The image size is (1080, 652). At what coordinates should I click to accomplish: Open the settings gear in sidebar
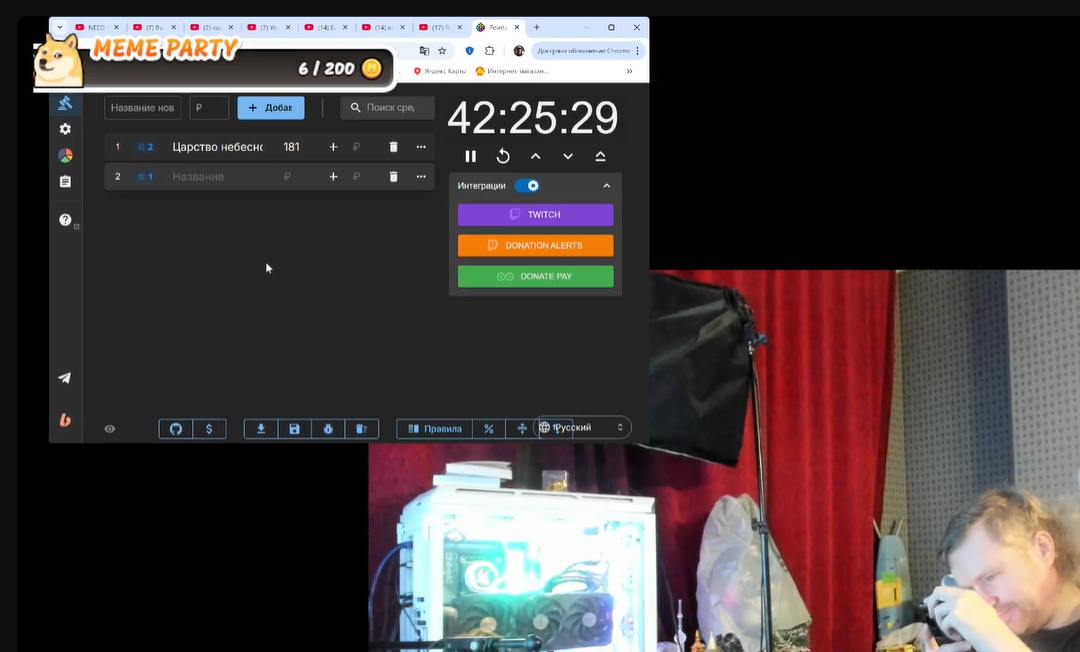tap(65, 129)
